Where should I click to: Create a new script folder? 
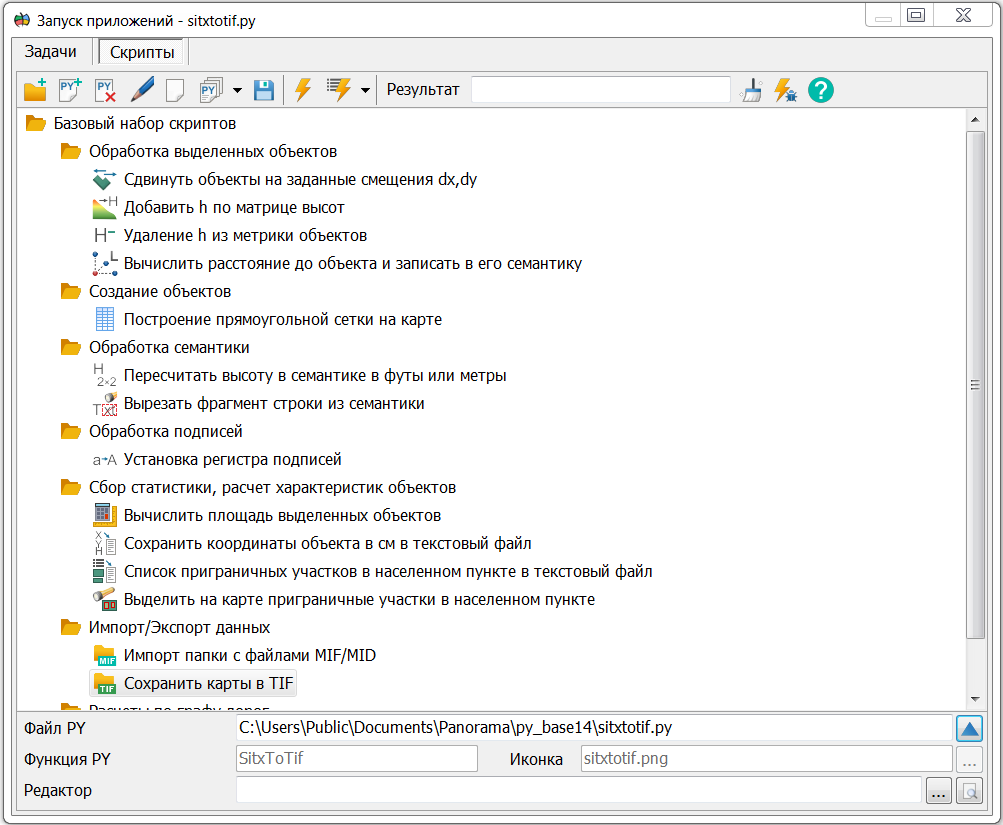point(35,90)
